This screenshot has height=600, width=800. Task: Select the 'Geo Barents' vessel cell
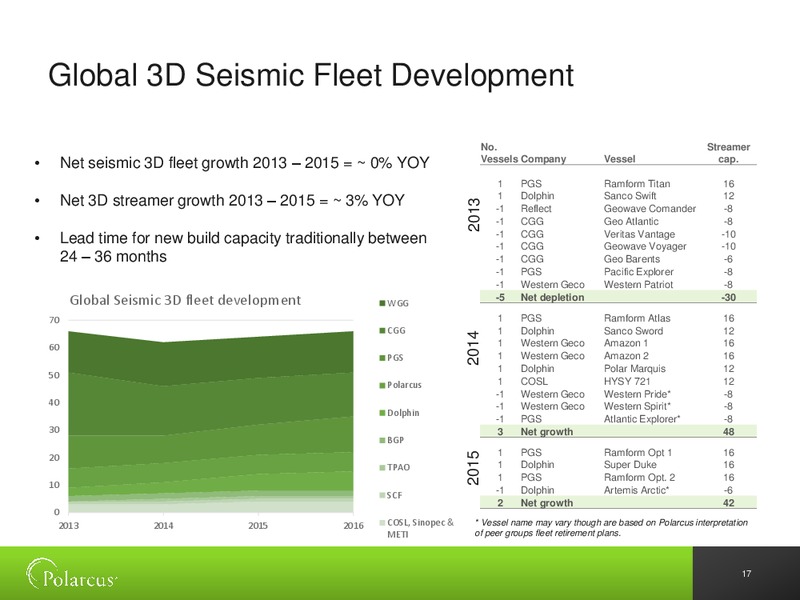pyautogui.click(x=632, y=259)
